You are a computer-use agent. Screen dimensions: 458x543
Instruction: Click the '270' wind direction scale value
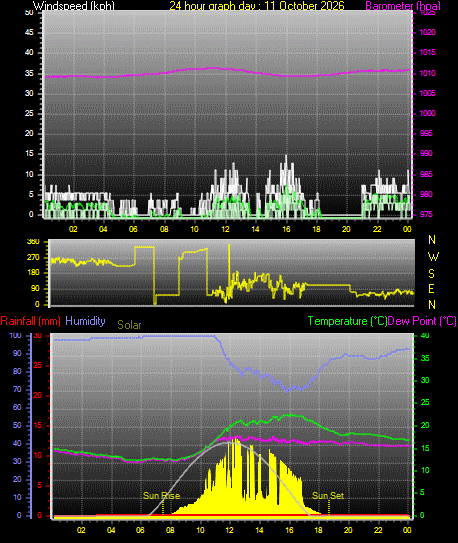tap(33, 257)
